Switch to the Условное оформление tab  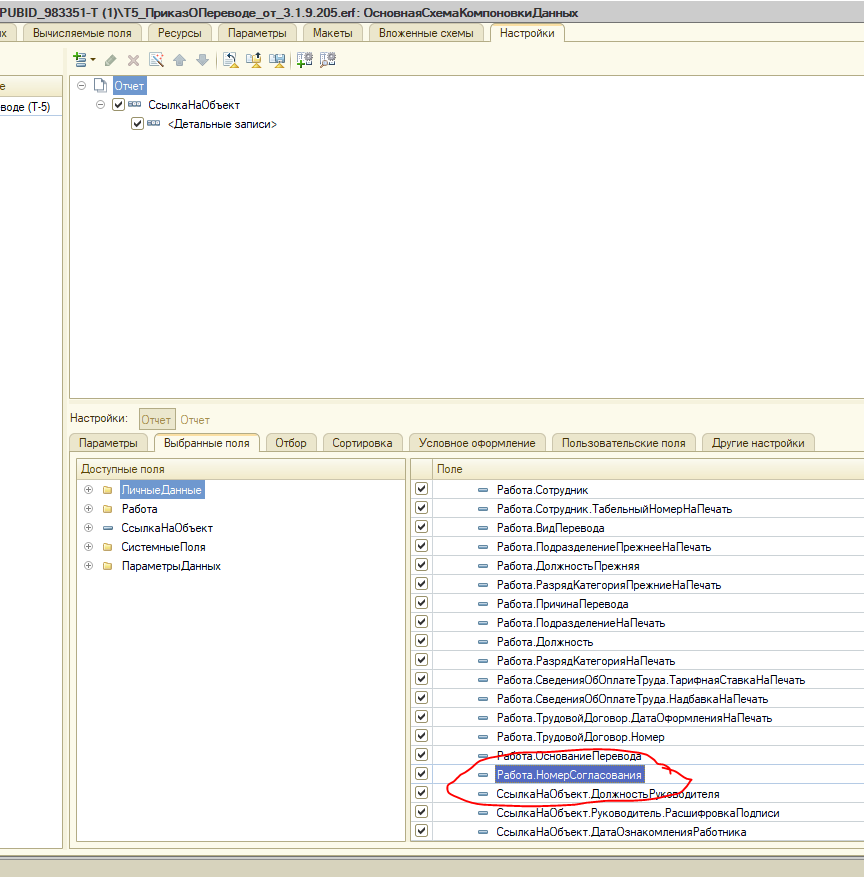tap(477, 443)
